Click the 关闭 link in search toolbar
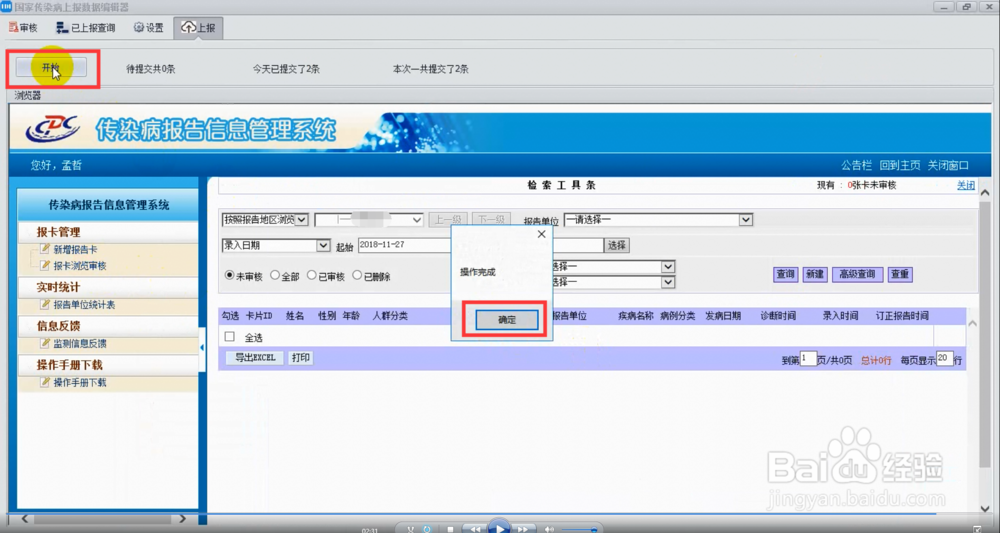1000x533 pixels. pos(966,185)
